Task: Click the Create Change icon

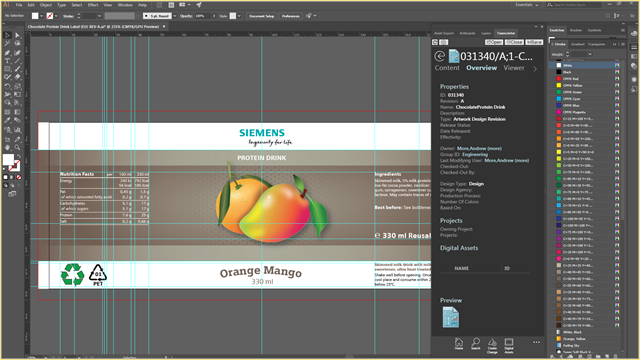Action: click(492, 346)
